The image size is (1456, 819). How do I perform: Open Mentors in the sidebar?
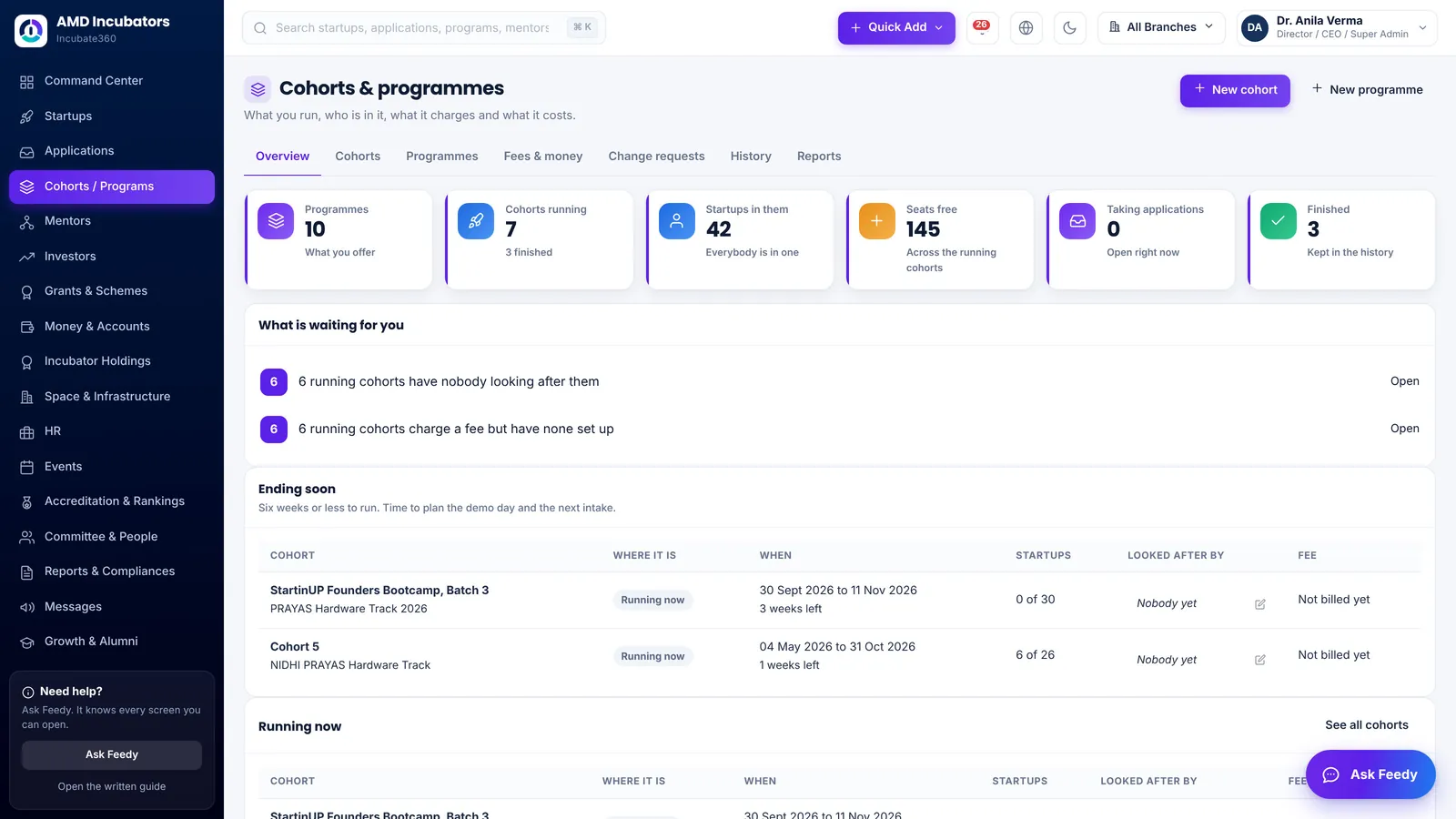tap(112, 221)
